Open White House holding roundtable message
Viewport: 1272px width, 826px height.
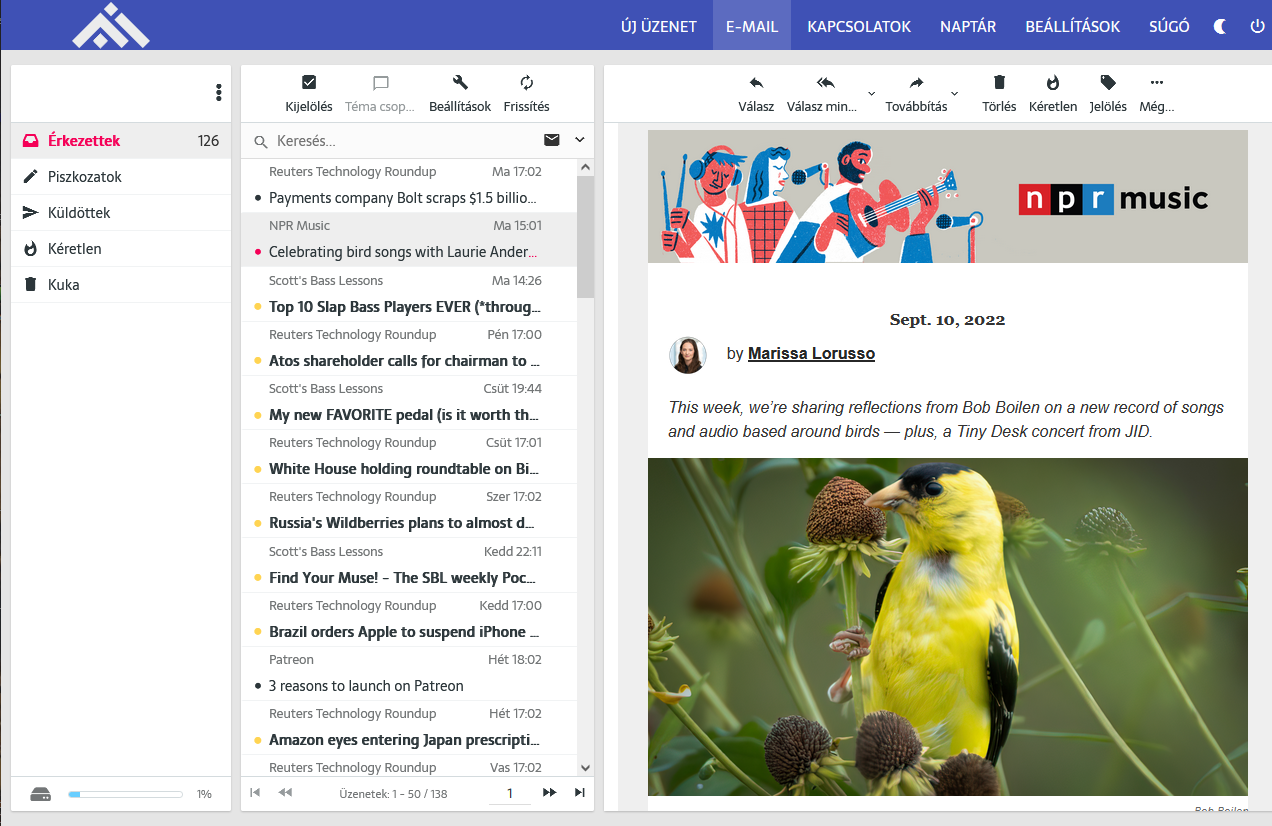(409, 456)
